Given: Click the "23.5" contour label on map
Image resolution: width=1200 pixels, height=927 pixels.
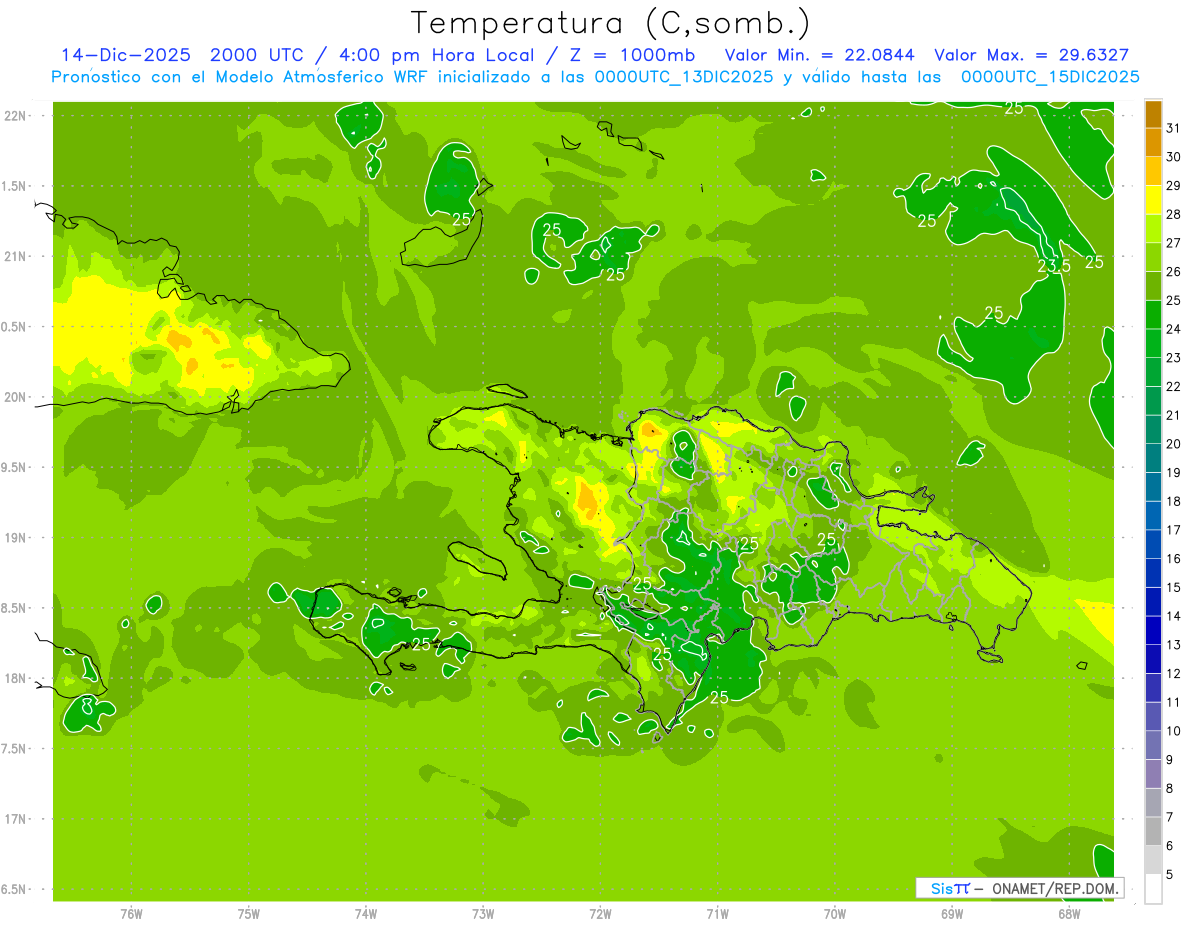Looking at the screenshot, I should [x=1054, y=266].
